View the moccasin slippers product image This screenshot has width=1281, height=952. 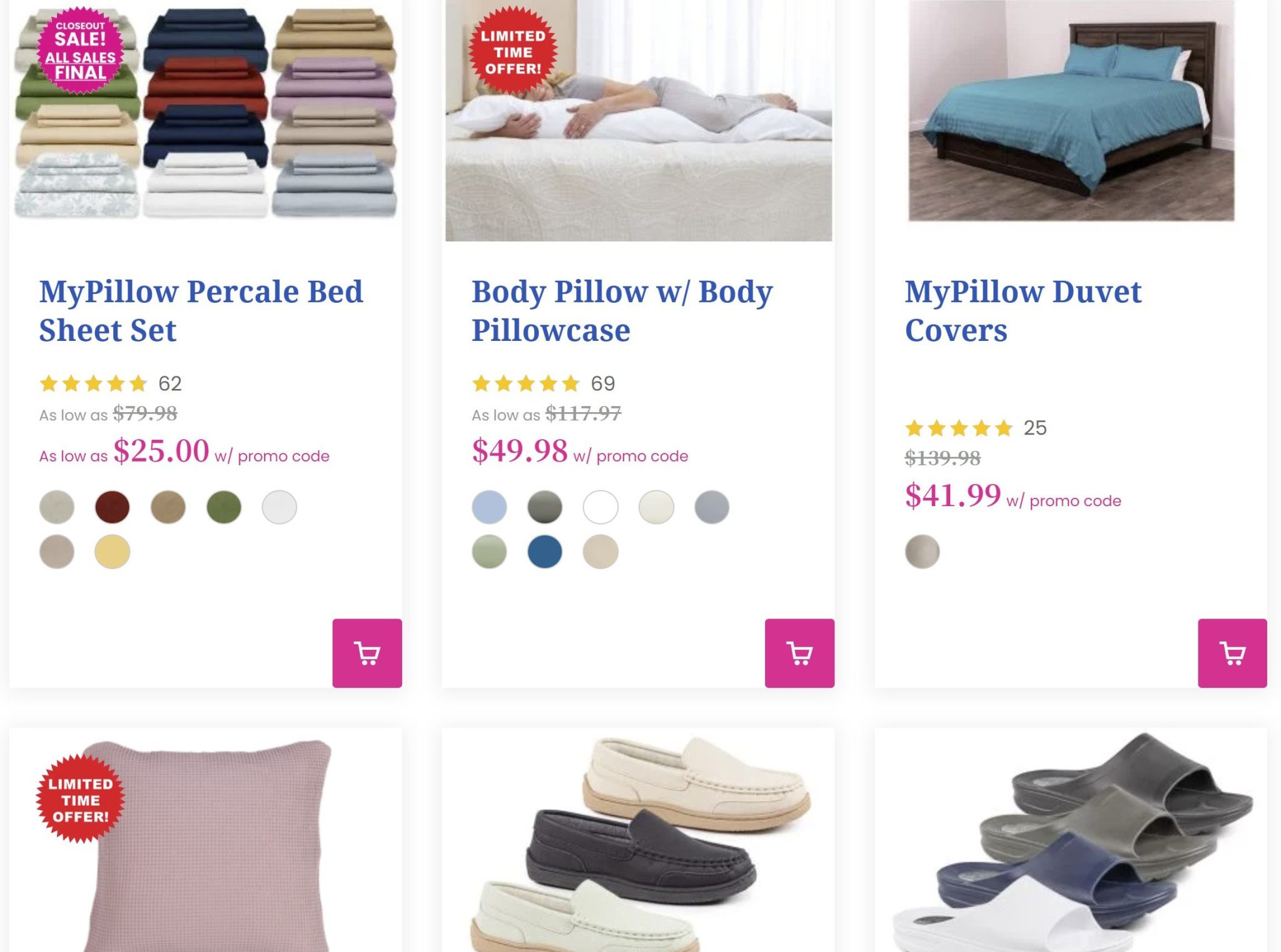click(638, 844)
